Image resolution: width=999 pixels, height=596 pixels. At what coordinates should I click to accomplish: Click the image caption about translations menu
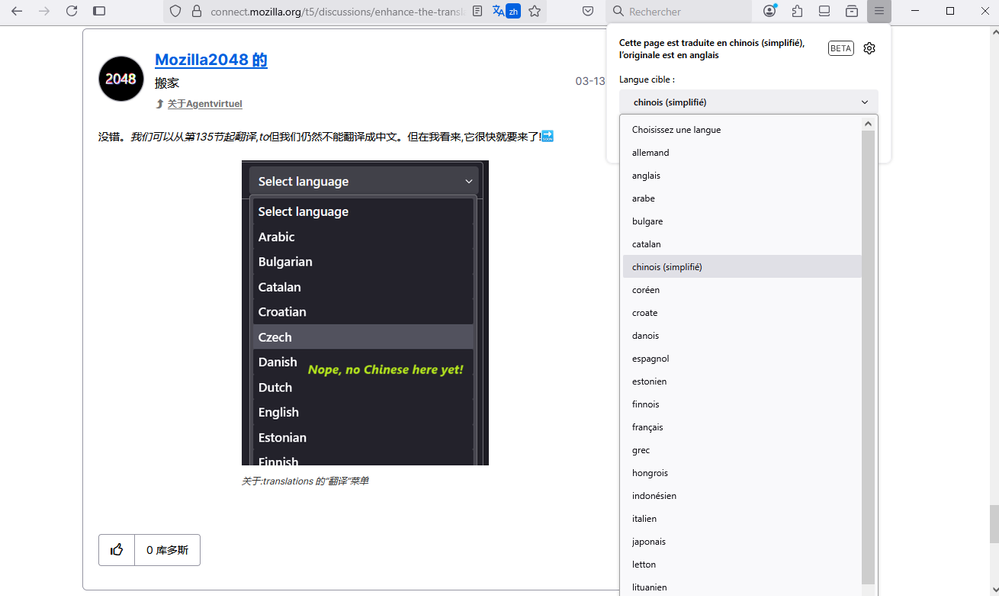(x=305, y=481)
